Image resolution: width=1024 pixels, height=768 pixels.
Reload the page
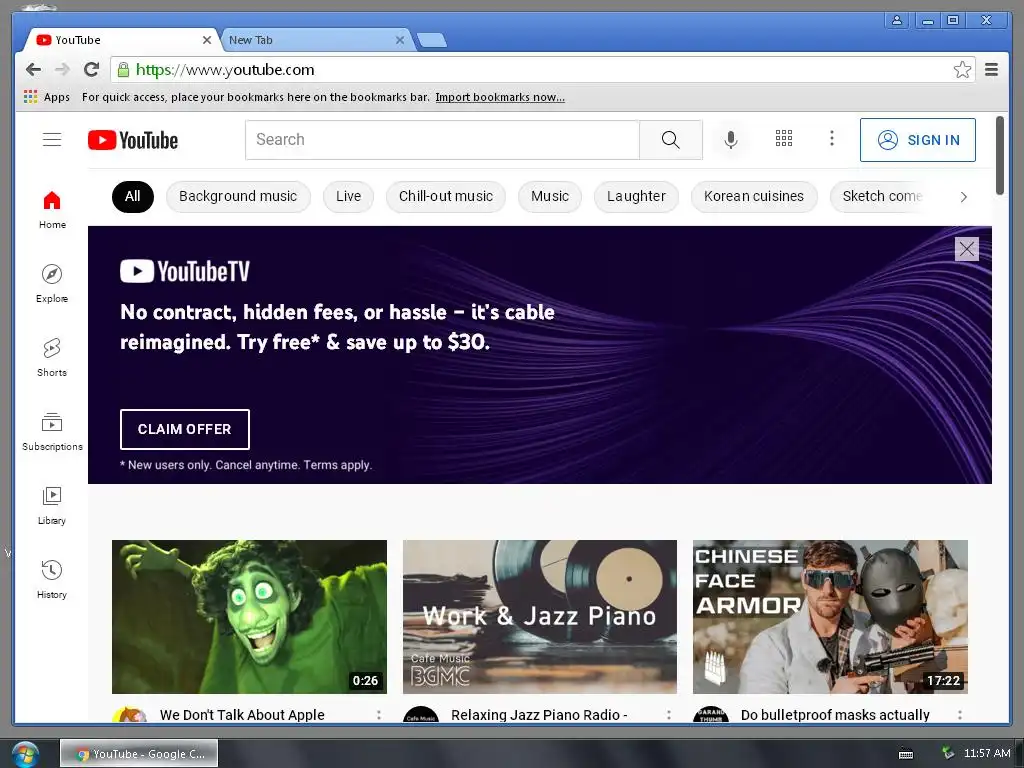click(x=91, y=69)
